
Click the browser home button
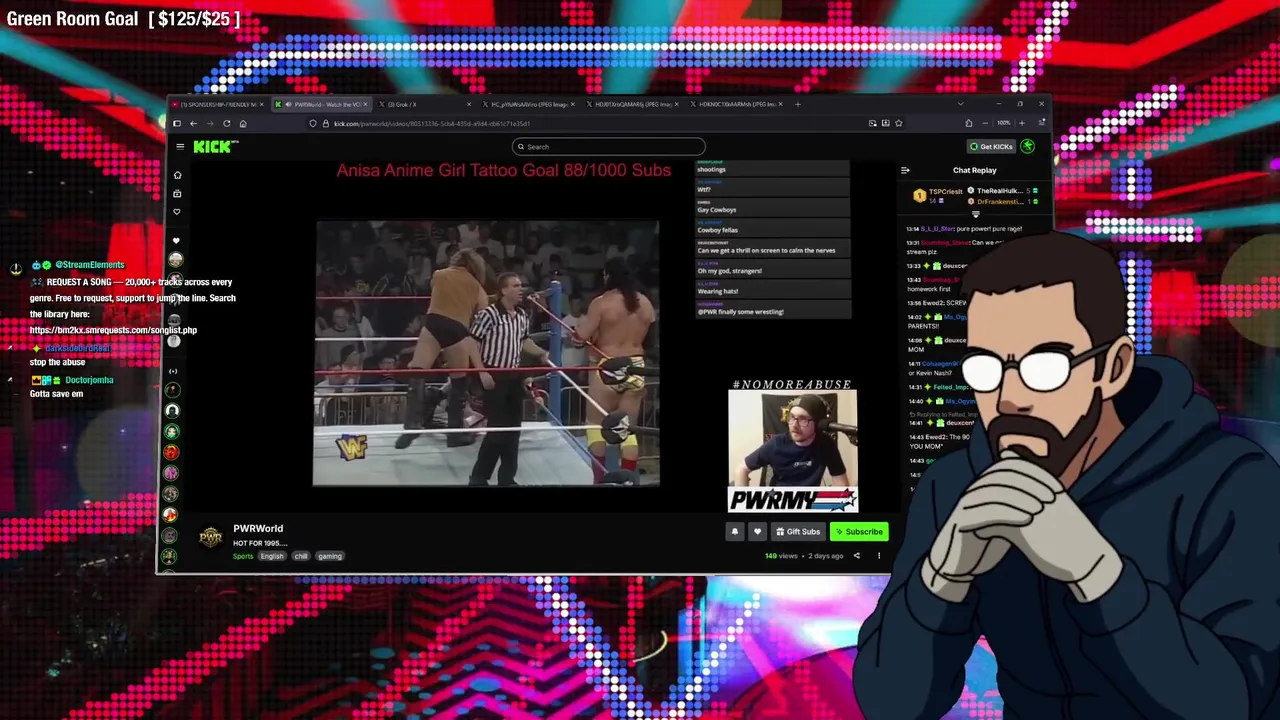pyautogui.click(x=243, y=123)
